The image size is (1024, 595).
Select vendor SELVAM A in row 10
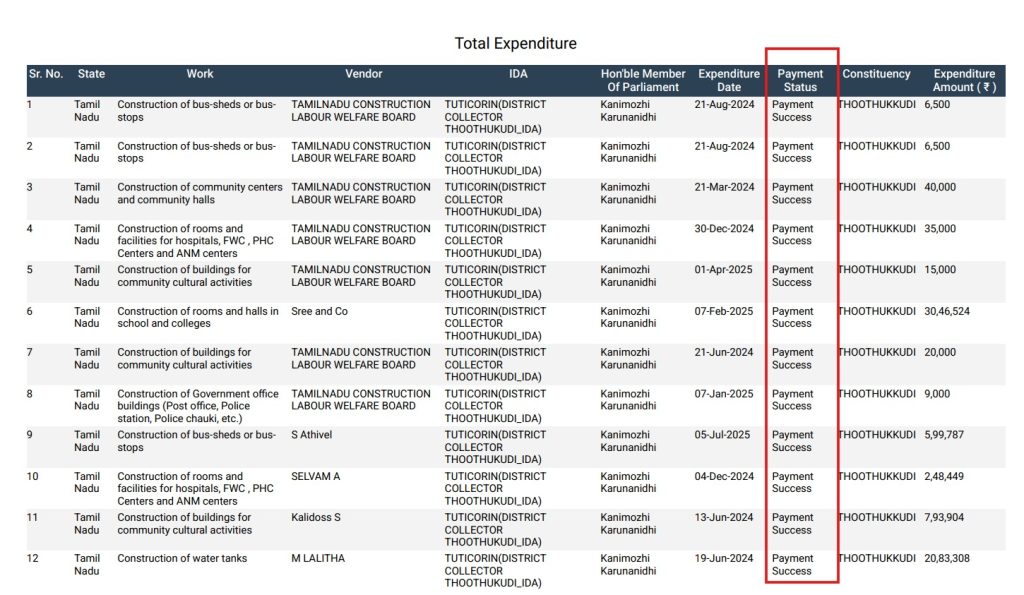315,477
